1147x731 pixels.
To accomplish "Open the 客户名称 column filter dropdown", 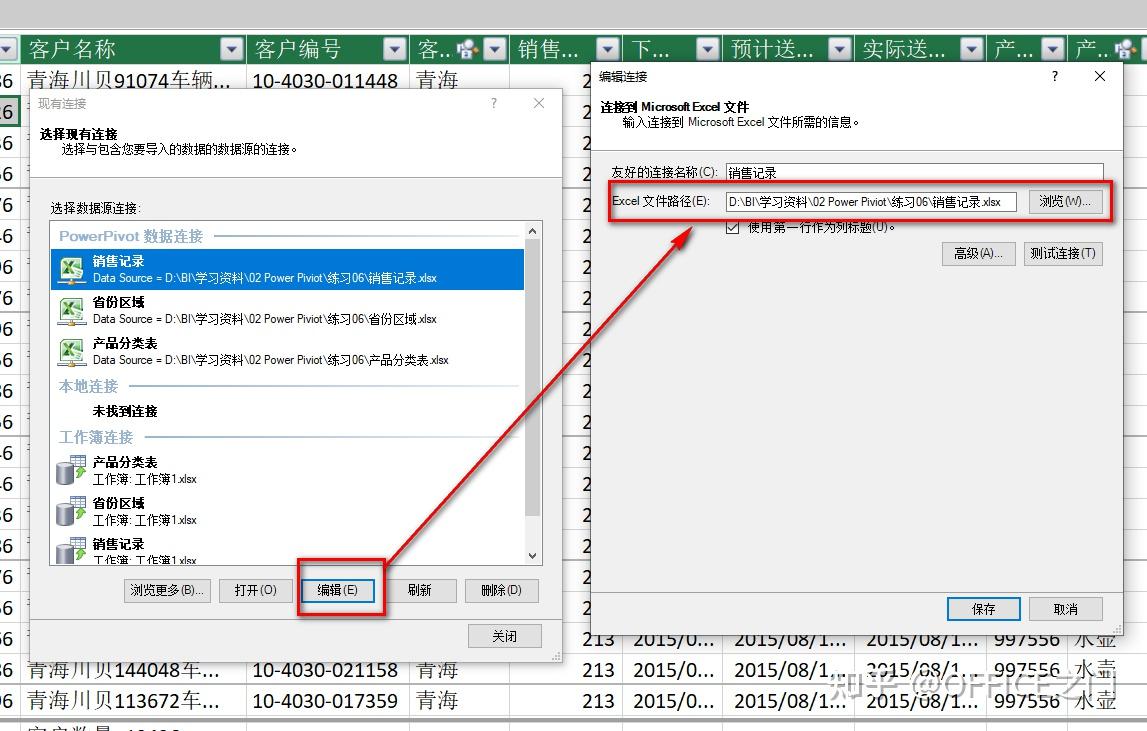I will [x=232, y=47].
